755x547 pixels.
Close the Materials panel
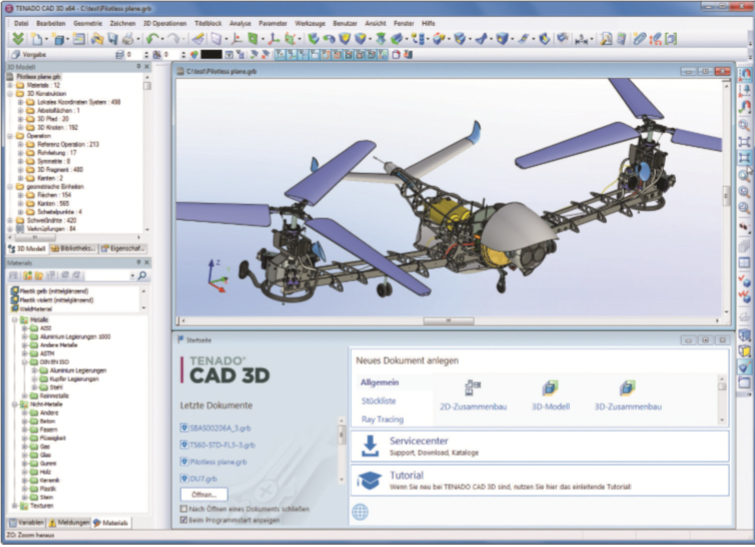tap(147, 262)
